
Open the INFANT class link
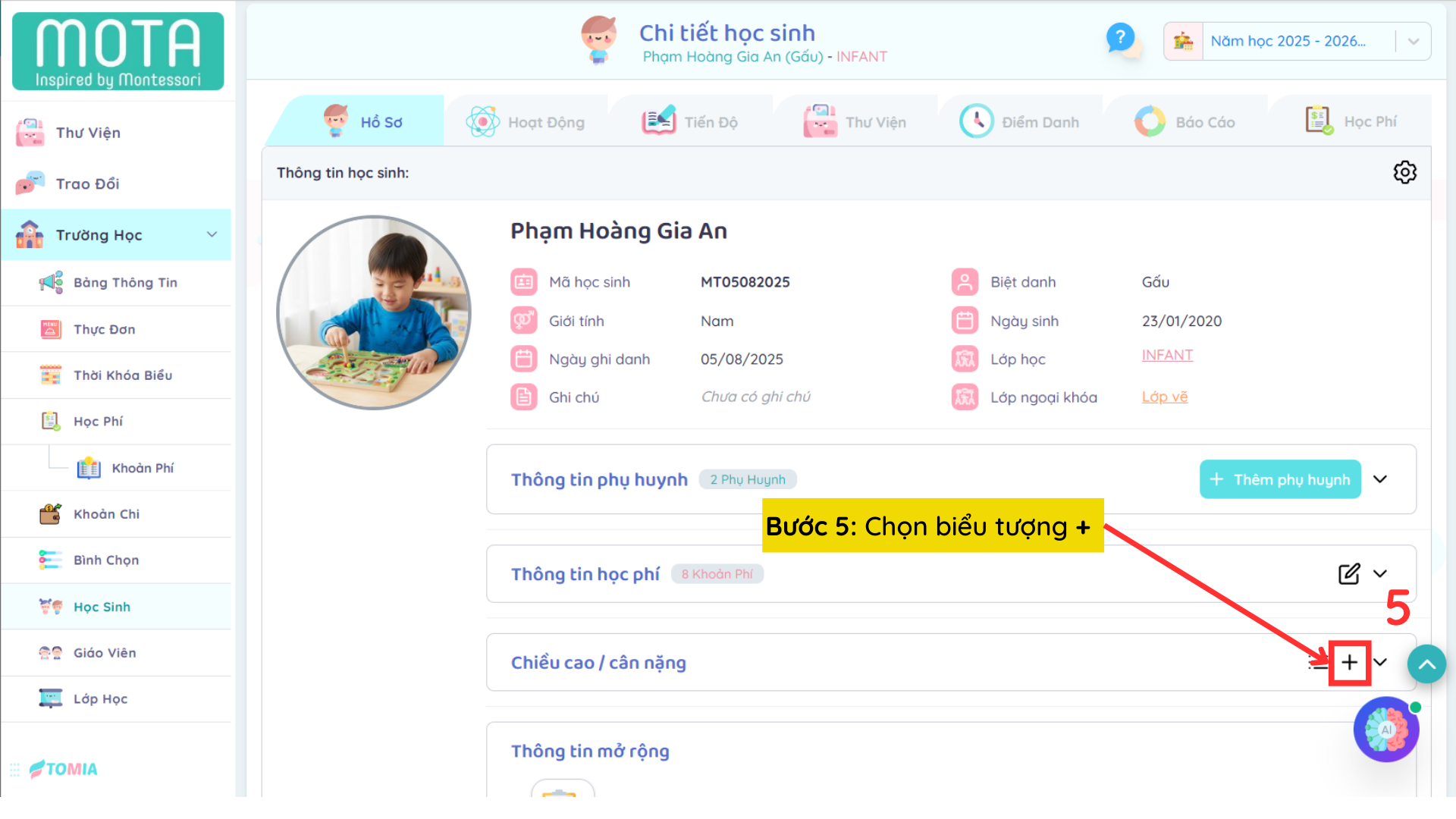[x=1167, y=355]
